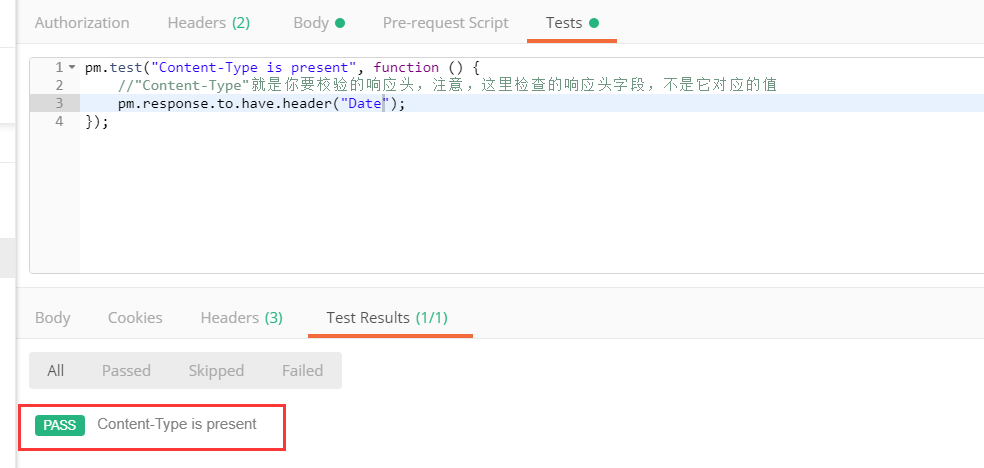984x468 pixels.
Task: Show All test results filter
Action: (x=55, y=370)
